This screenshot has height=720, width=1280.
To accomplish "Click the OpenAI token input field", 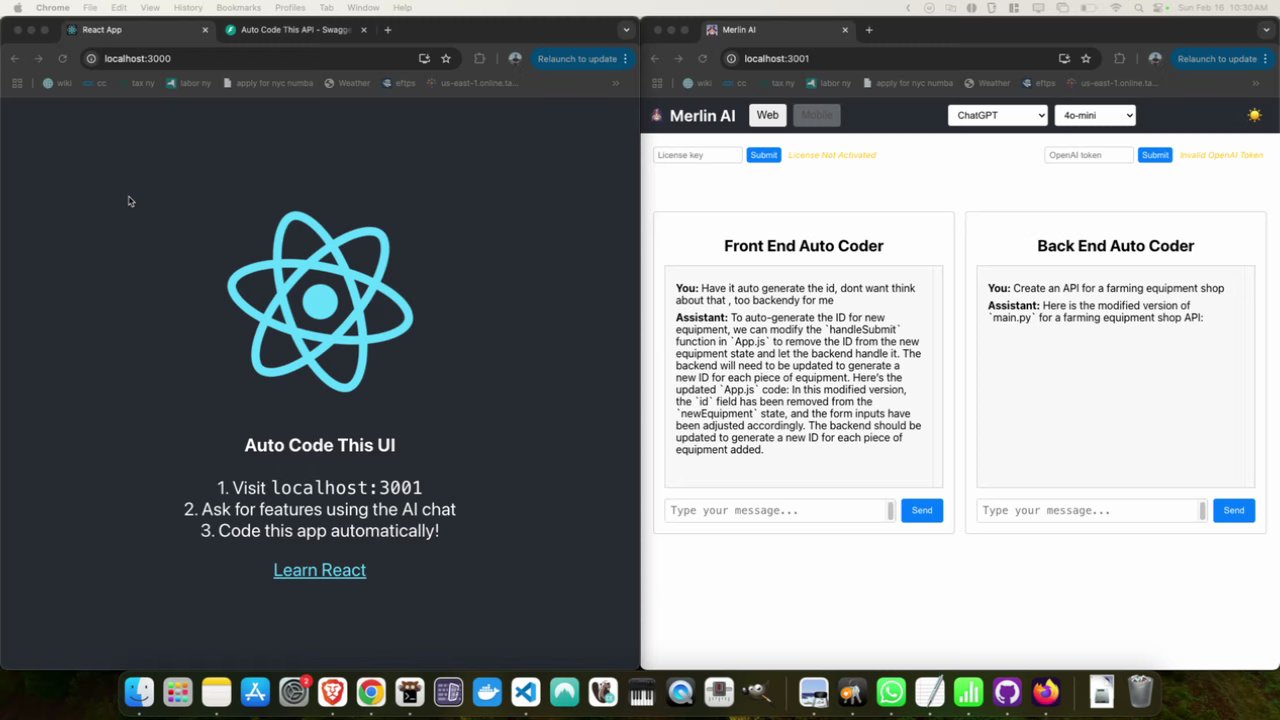I will point(1089,155).
